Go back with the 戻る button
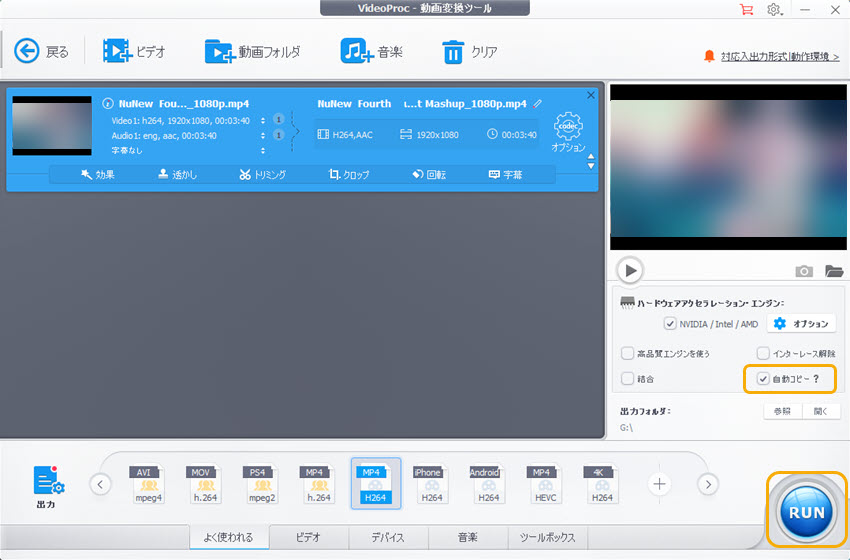The image size is (850, 560). point(42,52)
